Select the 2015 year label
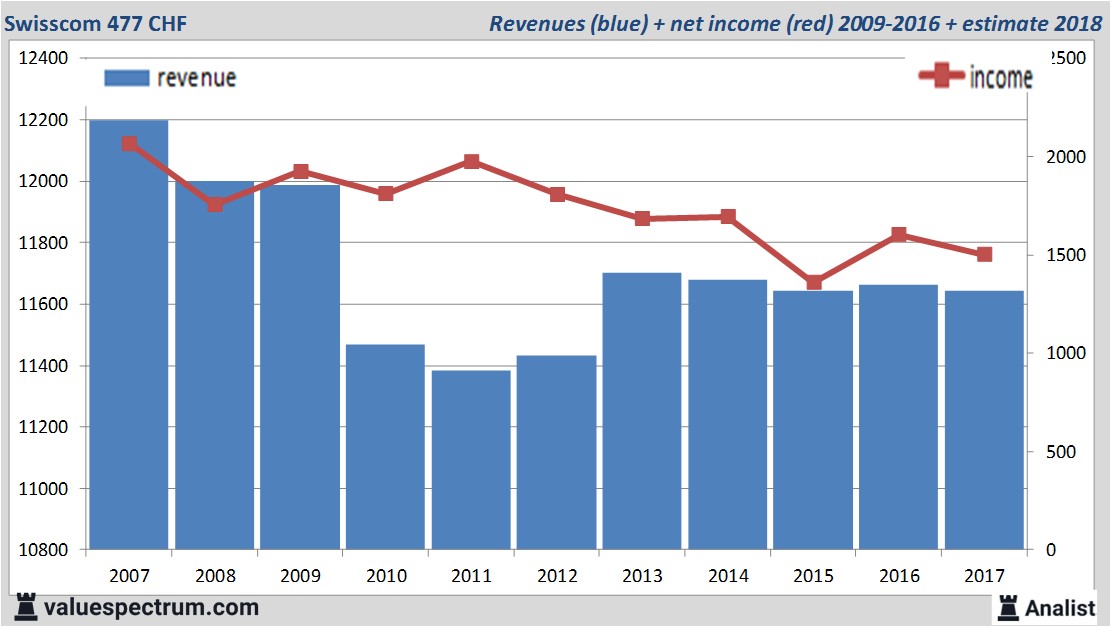Screen dimensions: 1111x627 pos(813,576)
